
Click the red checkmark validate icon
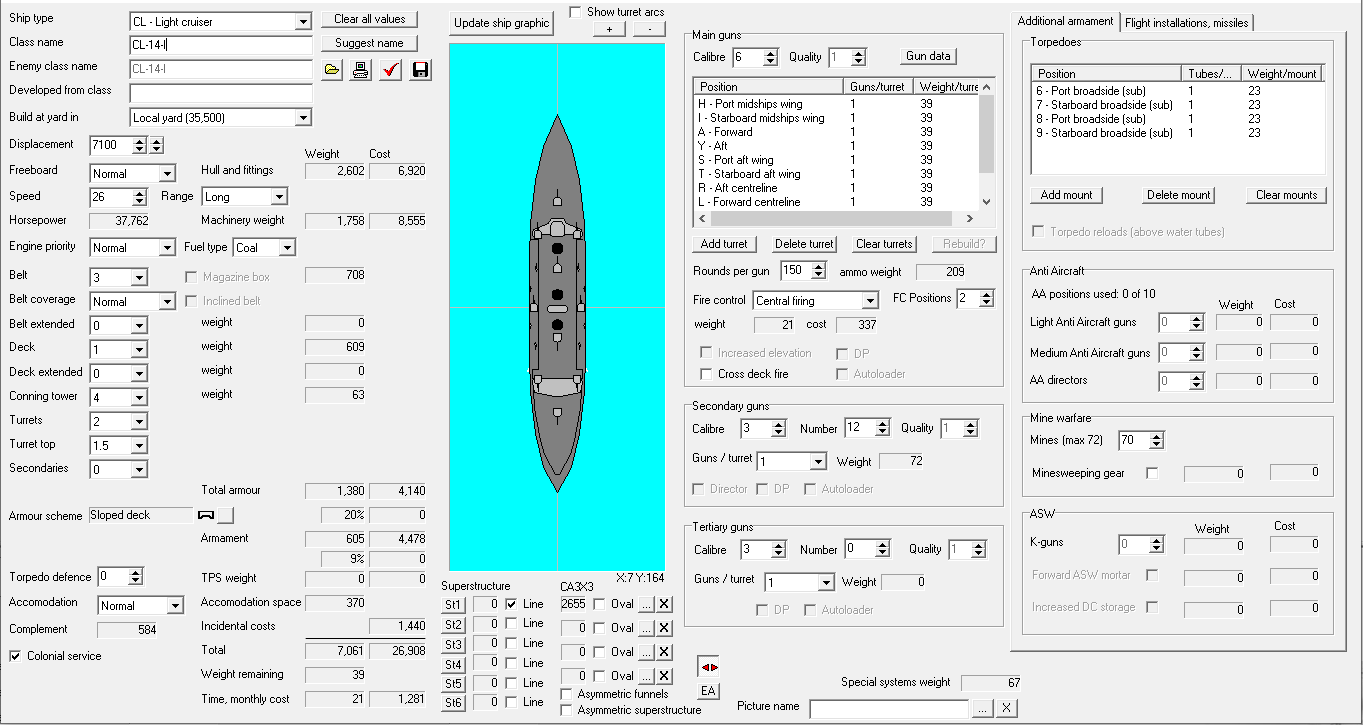391,69
